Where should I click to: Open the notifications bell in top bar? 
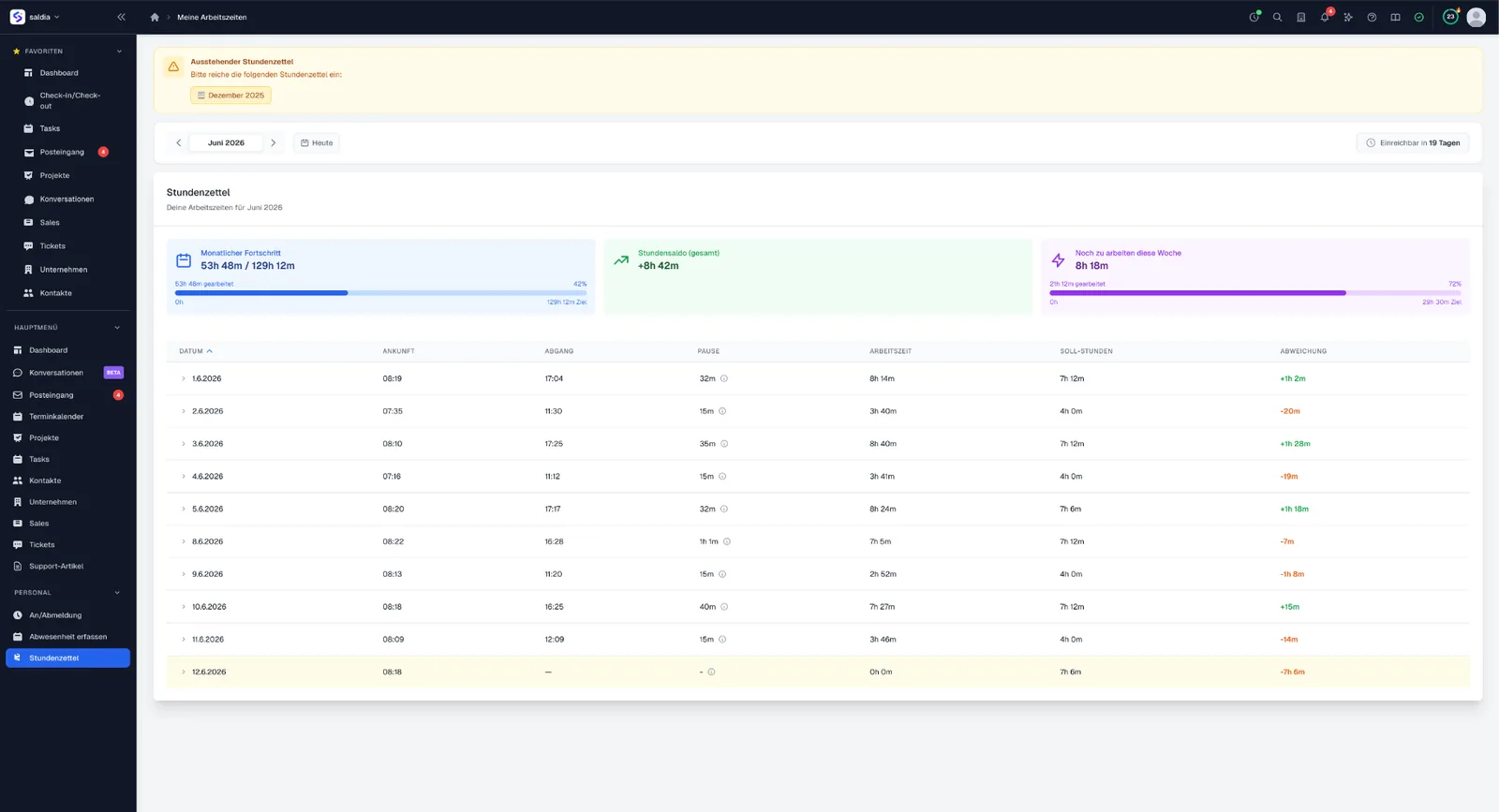tap(1325, 17)
